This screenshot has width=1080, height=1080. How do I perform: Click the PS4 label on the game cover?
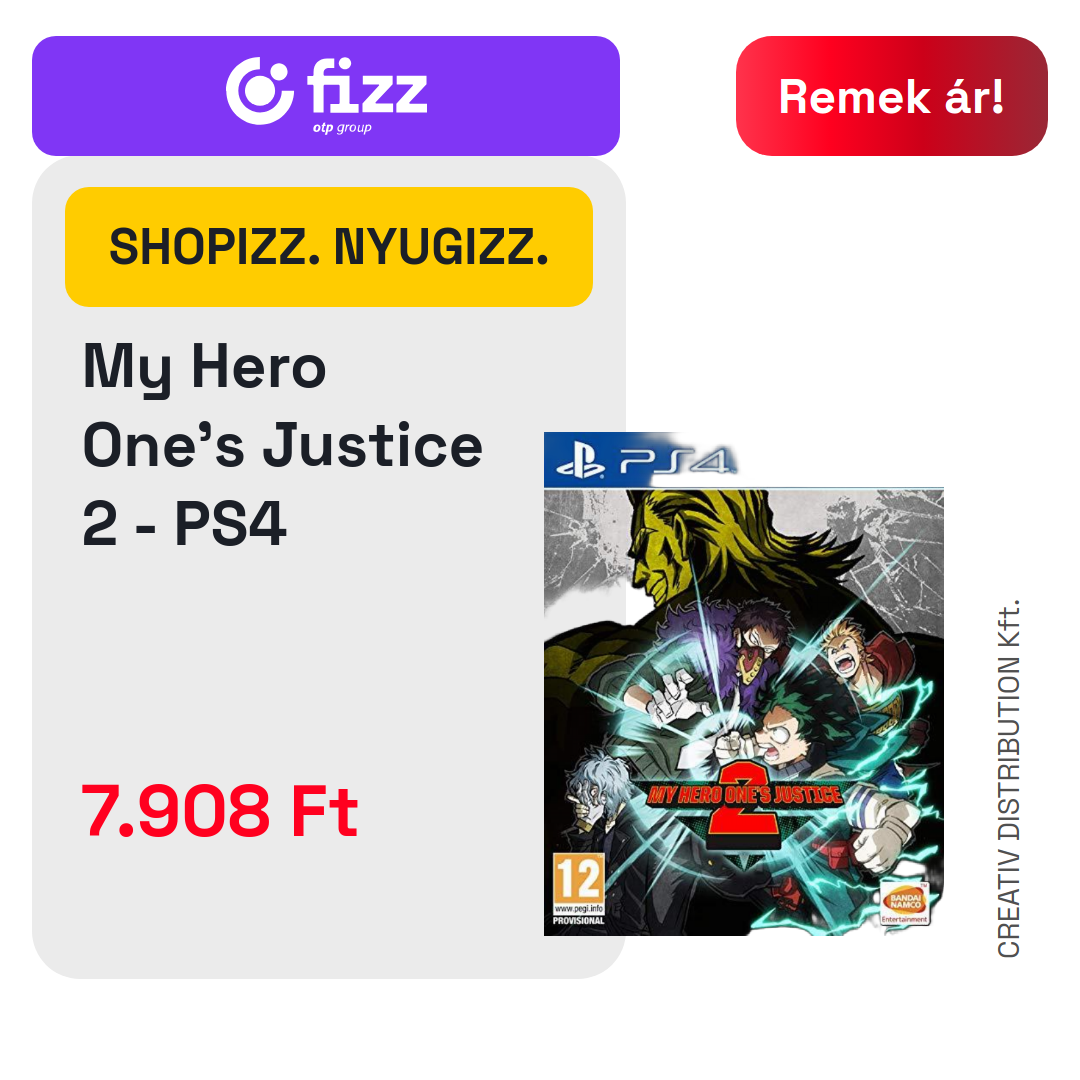(x=676, y=461)
